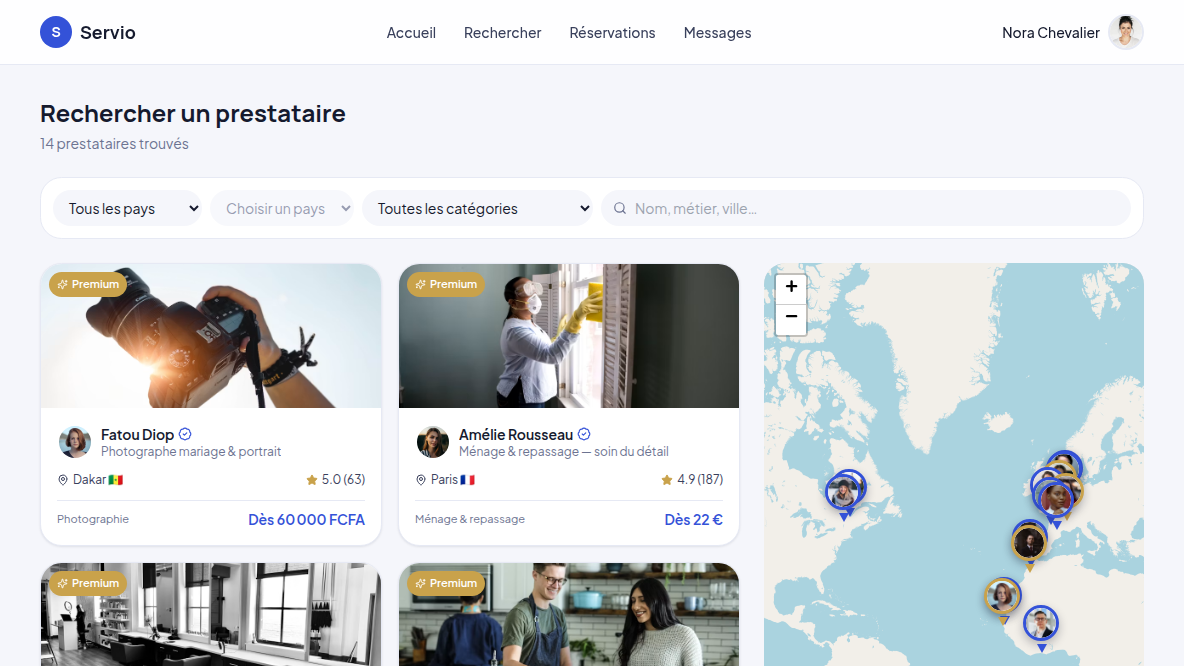The width and height of the screenshot is (1184, 666).
Task: Open the camera photo of Fatou Diop's card
Action: pos(211,336)
